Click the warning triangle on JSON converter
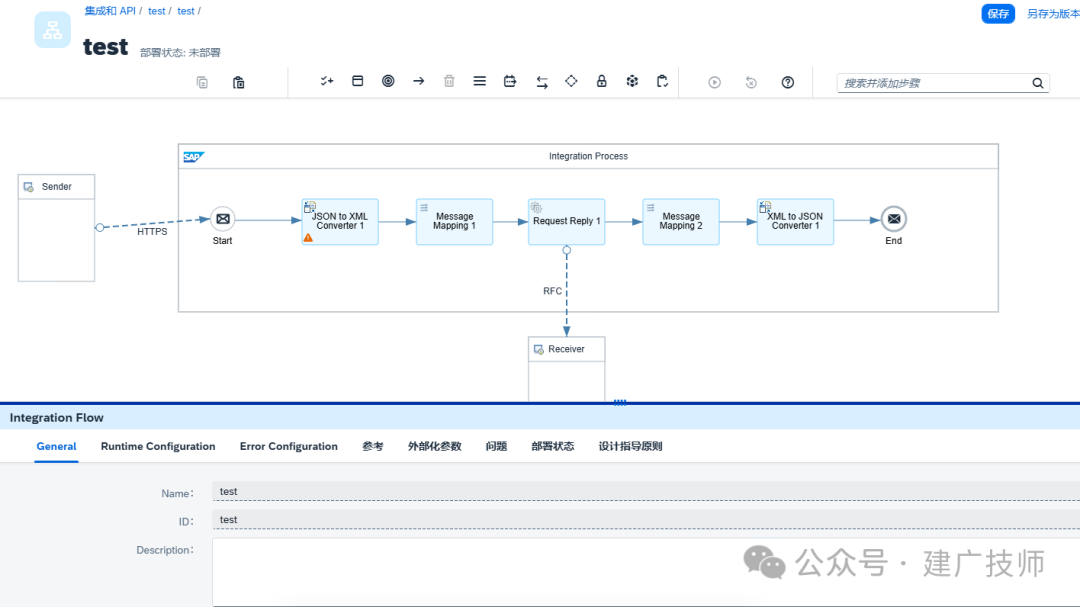This screenshot has height=607, width=1080. tap(308, 238)
